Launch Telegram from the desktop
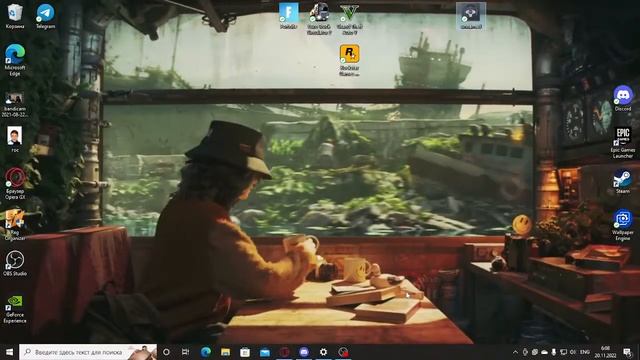The image size is (640, 360). coord(45,16)
